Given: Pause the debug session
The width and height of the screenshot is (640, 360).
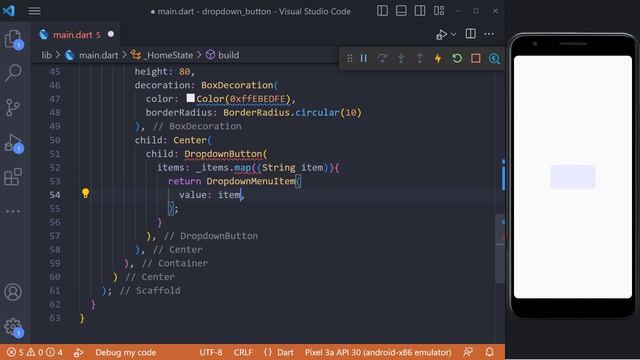Looking at the screenshot, I should point(364,58).
